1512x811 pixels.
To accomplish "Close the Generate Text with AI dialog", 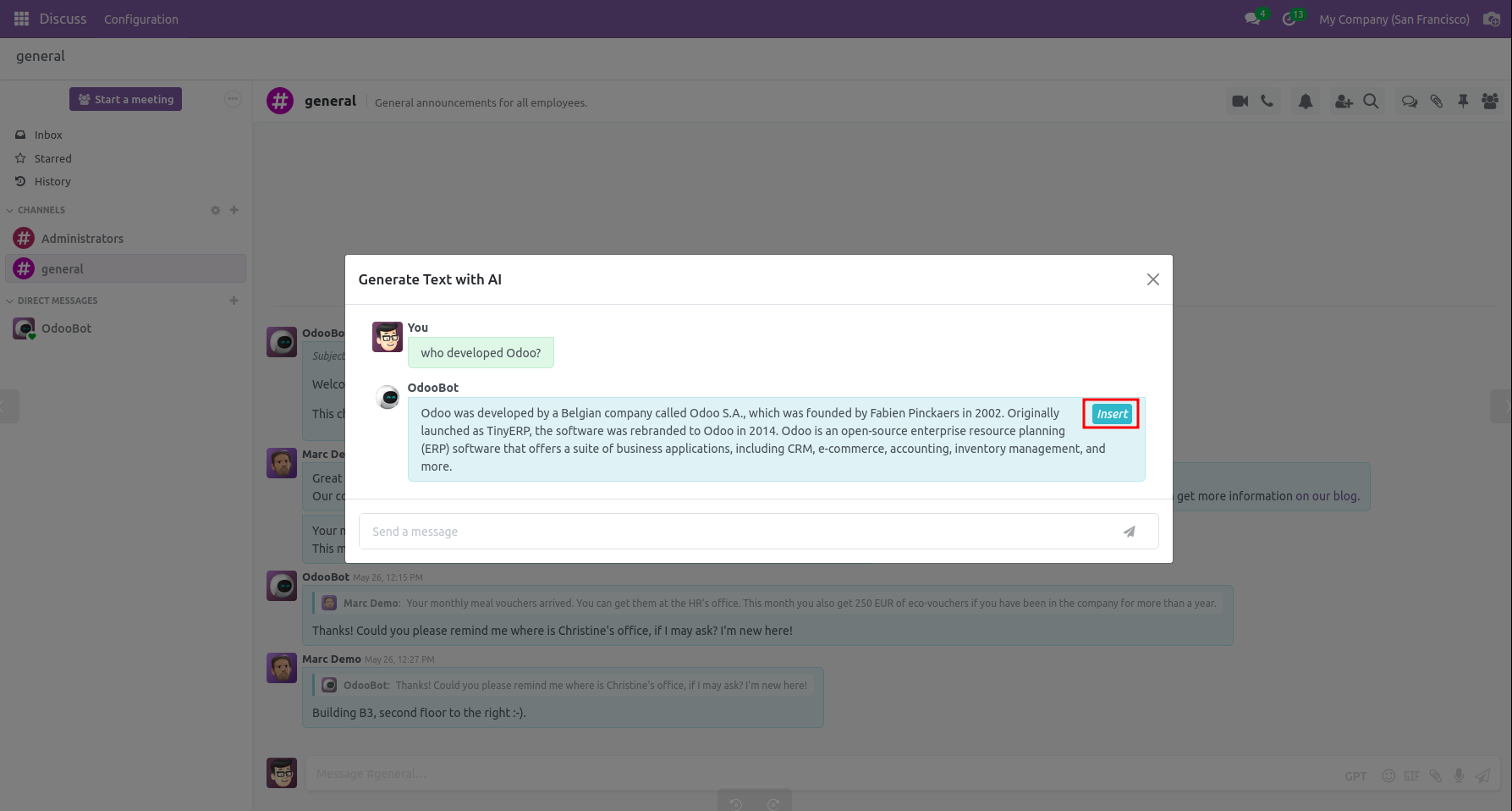I will 1152,279.
